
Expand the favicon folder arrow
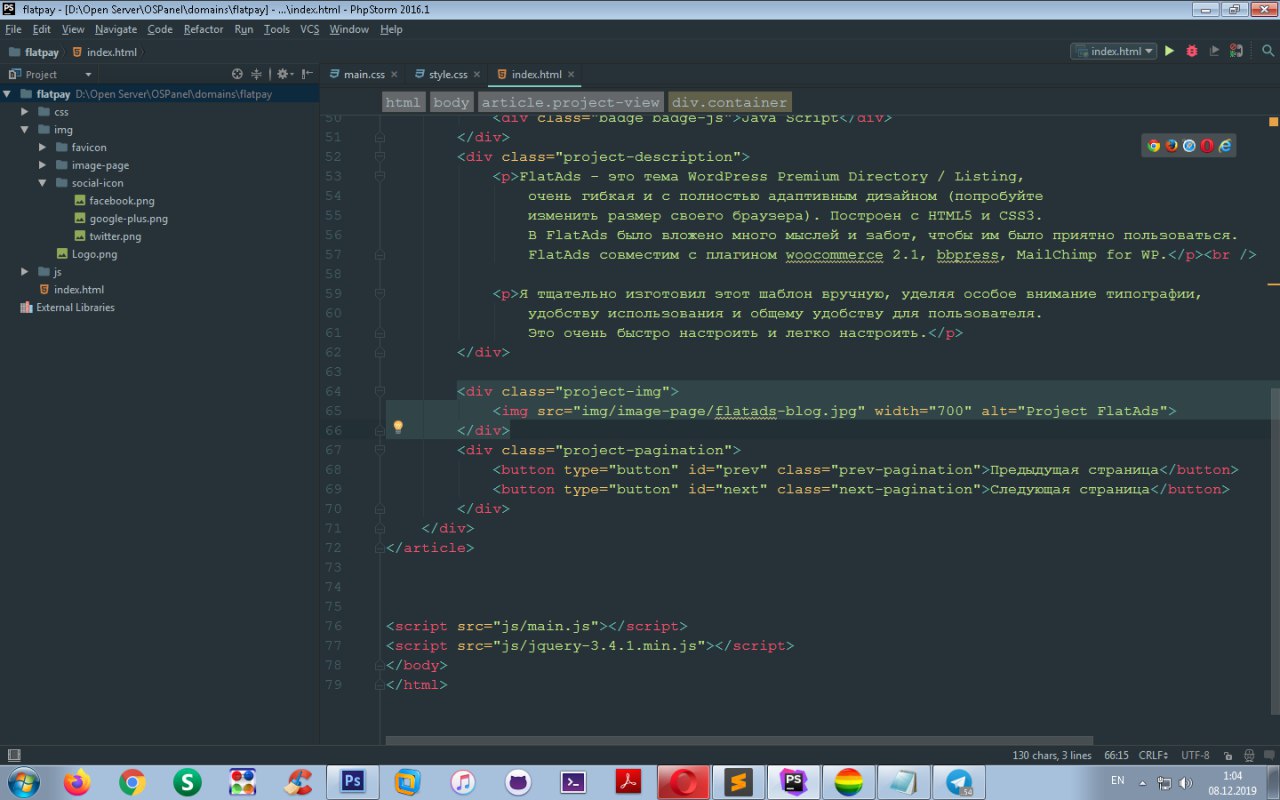click(x=43, y=147)
